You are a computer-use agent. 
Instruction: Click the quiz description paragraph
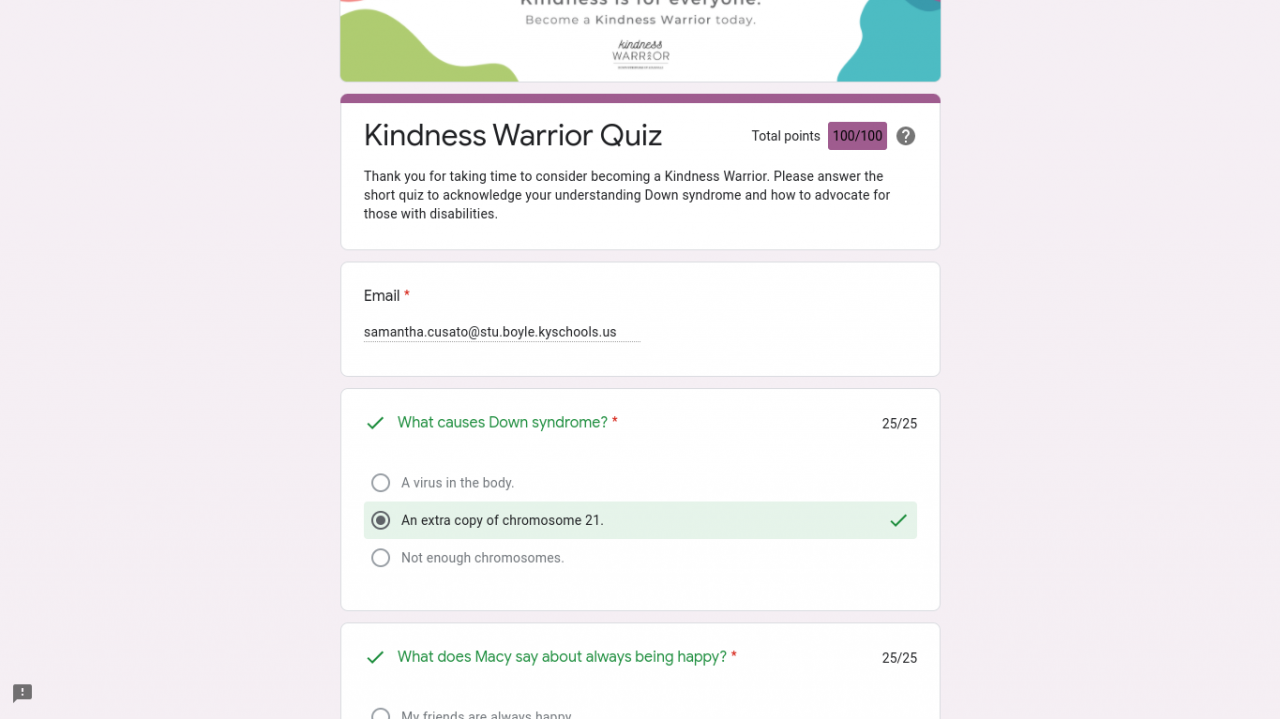point(626,195)
